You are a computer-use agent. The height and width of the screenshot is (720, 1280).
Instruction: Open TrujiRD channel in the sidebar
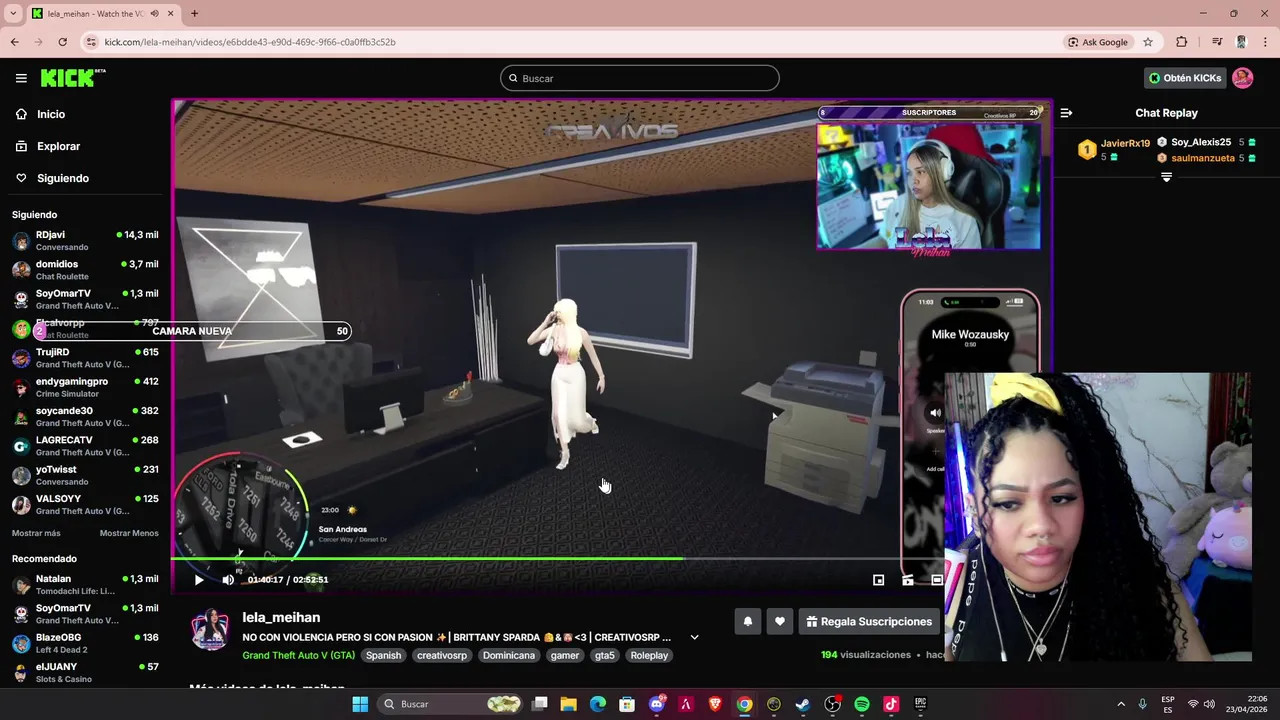[x=85, y=358]
